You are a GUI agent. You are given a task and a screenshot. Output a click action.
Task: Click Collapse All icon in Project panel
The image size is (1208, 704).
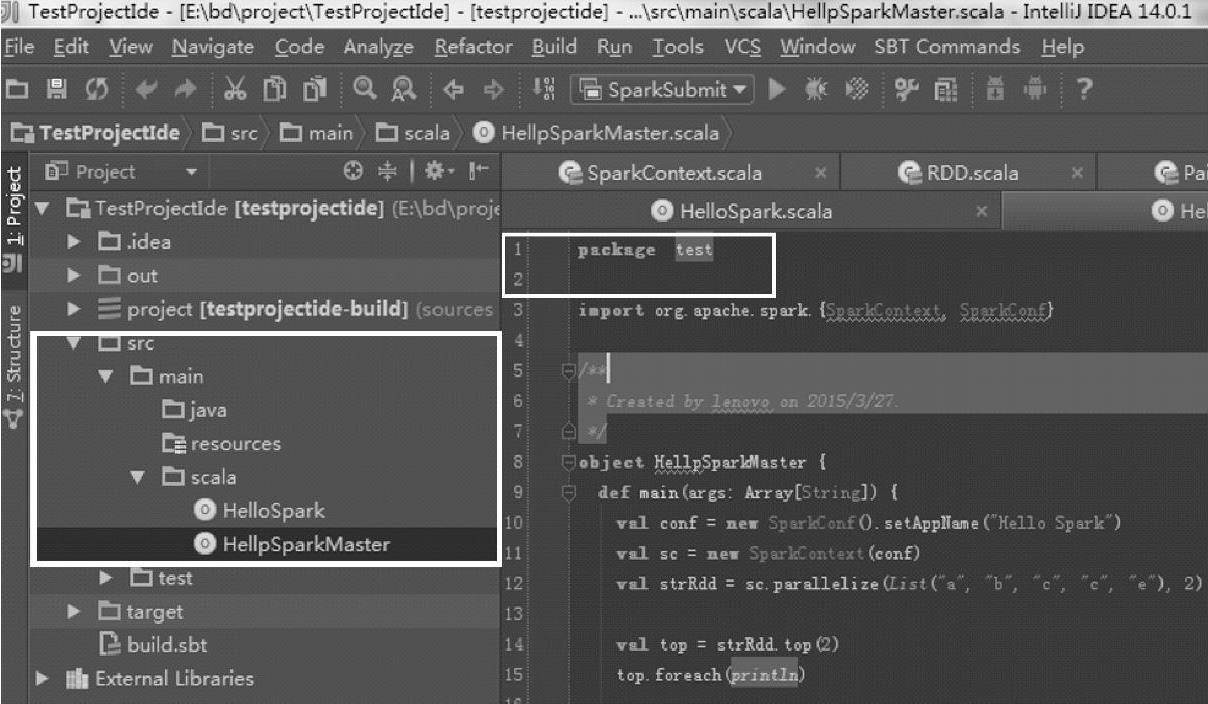387,172
